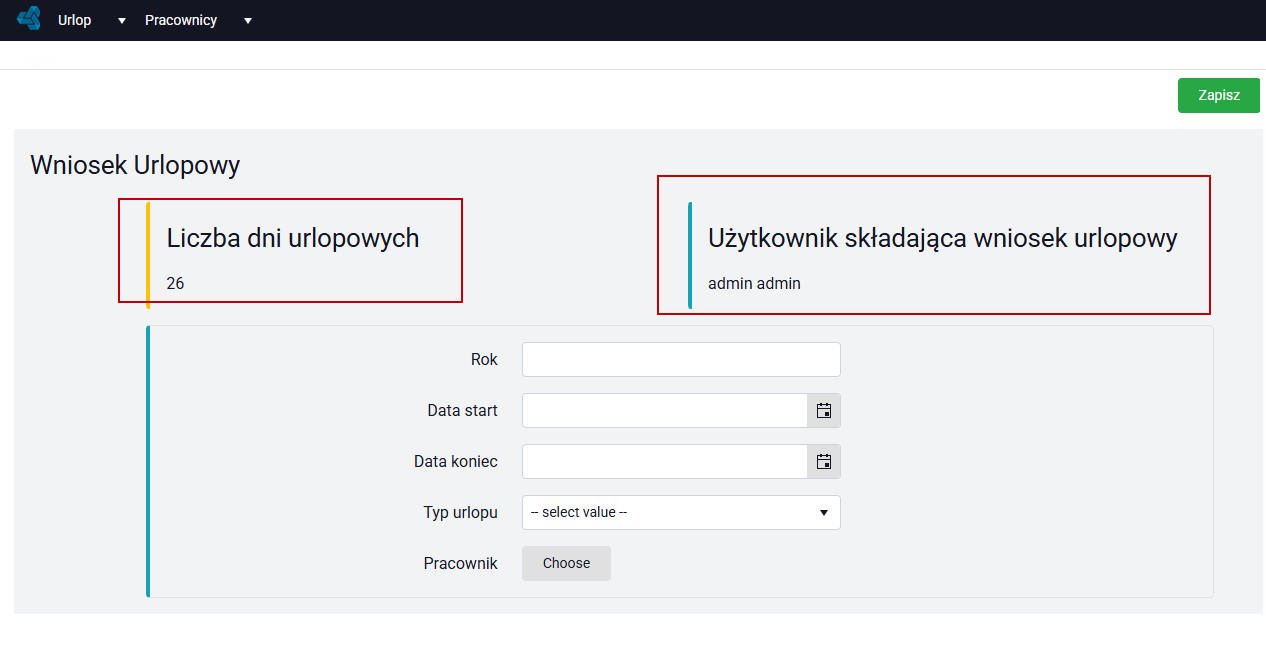Focus the Data koniec date field
1266x652 pixels.
[665, 461]
